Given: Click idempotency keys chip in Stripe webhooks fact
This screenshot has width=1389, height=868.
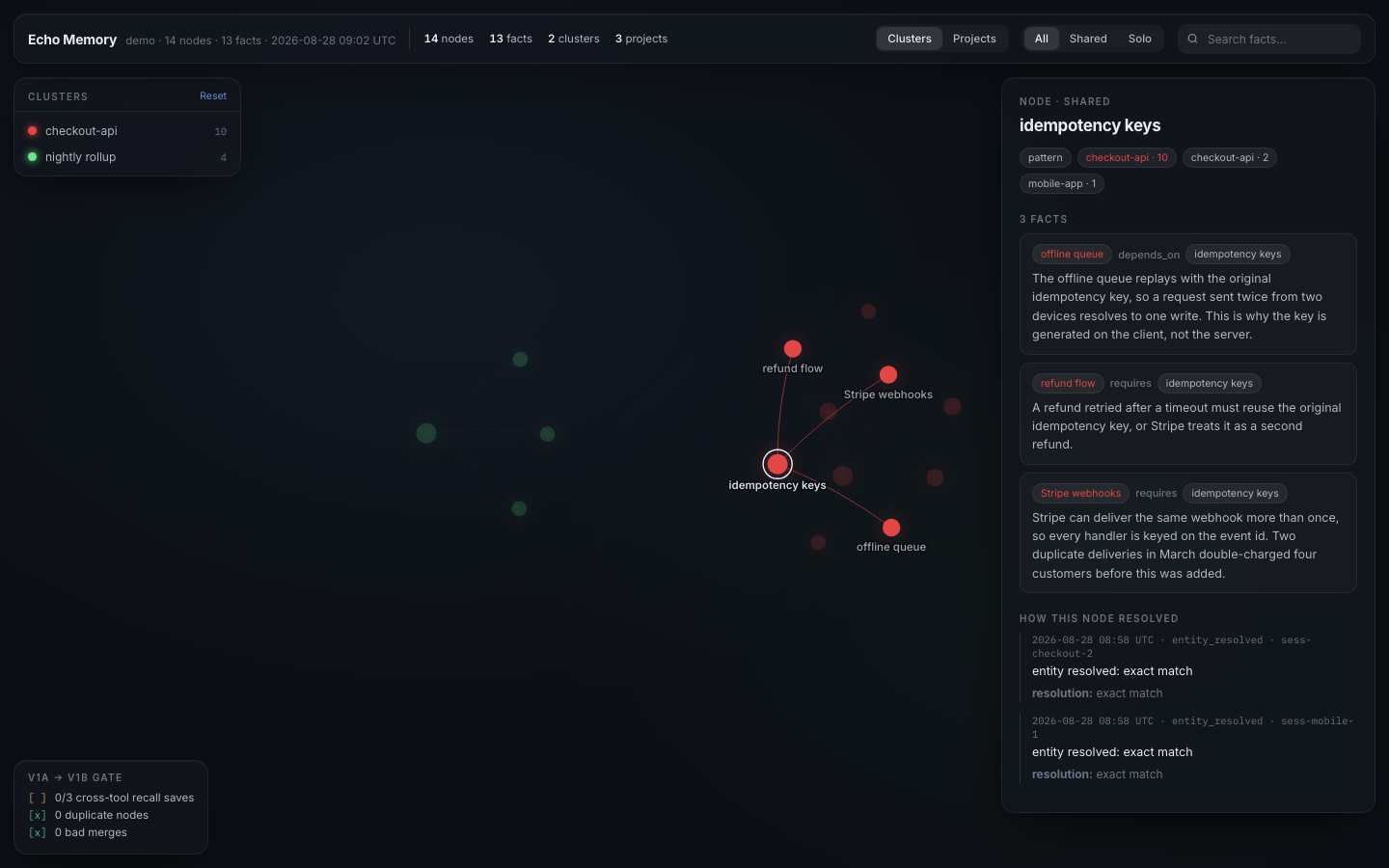Looking at the screenshot, I should (1235, 493).
